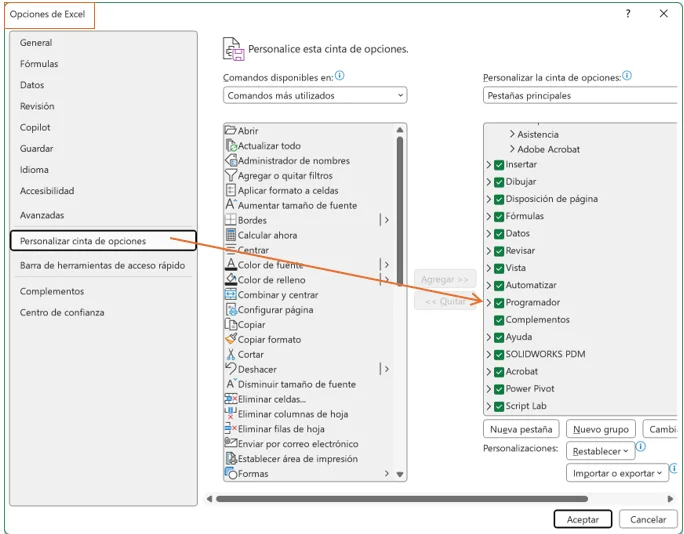Toggle the Power Pivot checkbox
Screen dimensions: 684x534
tap(499, 389)
